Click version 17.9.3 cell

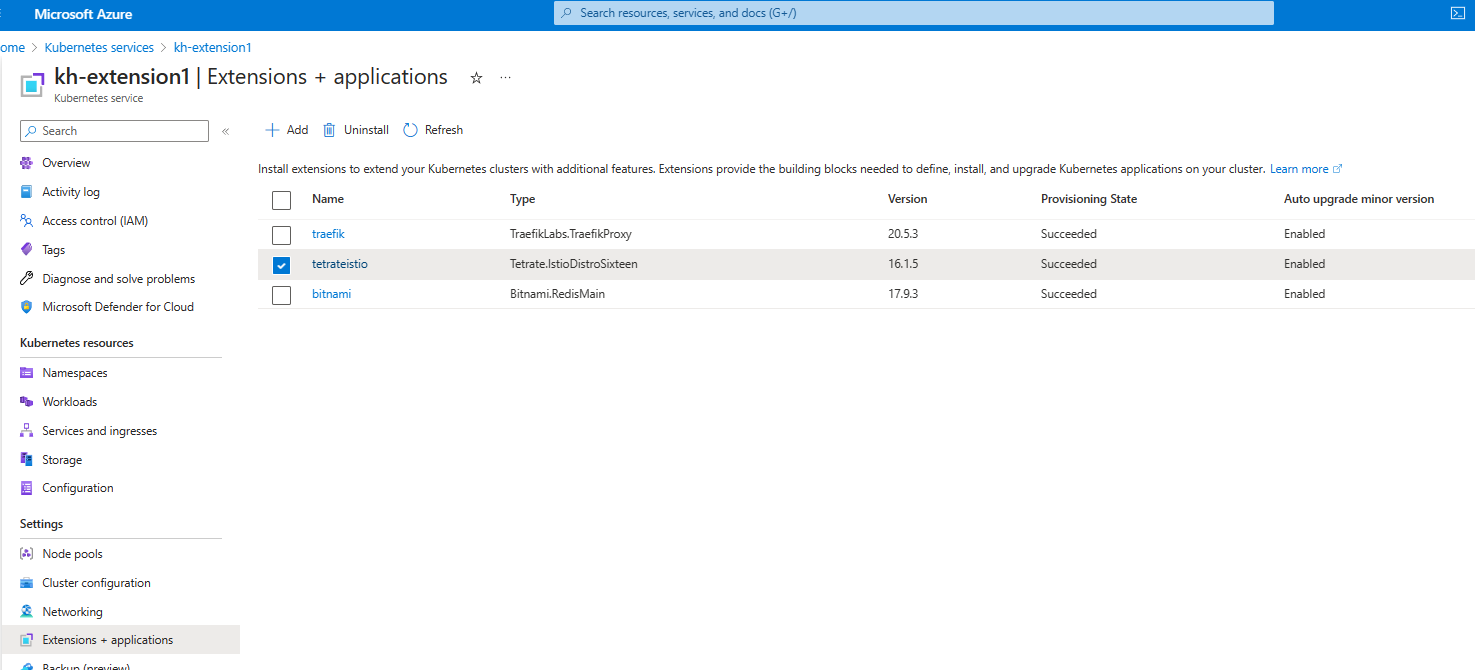coord(903,294)
